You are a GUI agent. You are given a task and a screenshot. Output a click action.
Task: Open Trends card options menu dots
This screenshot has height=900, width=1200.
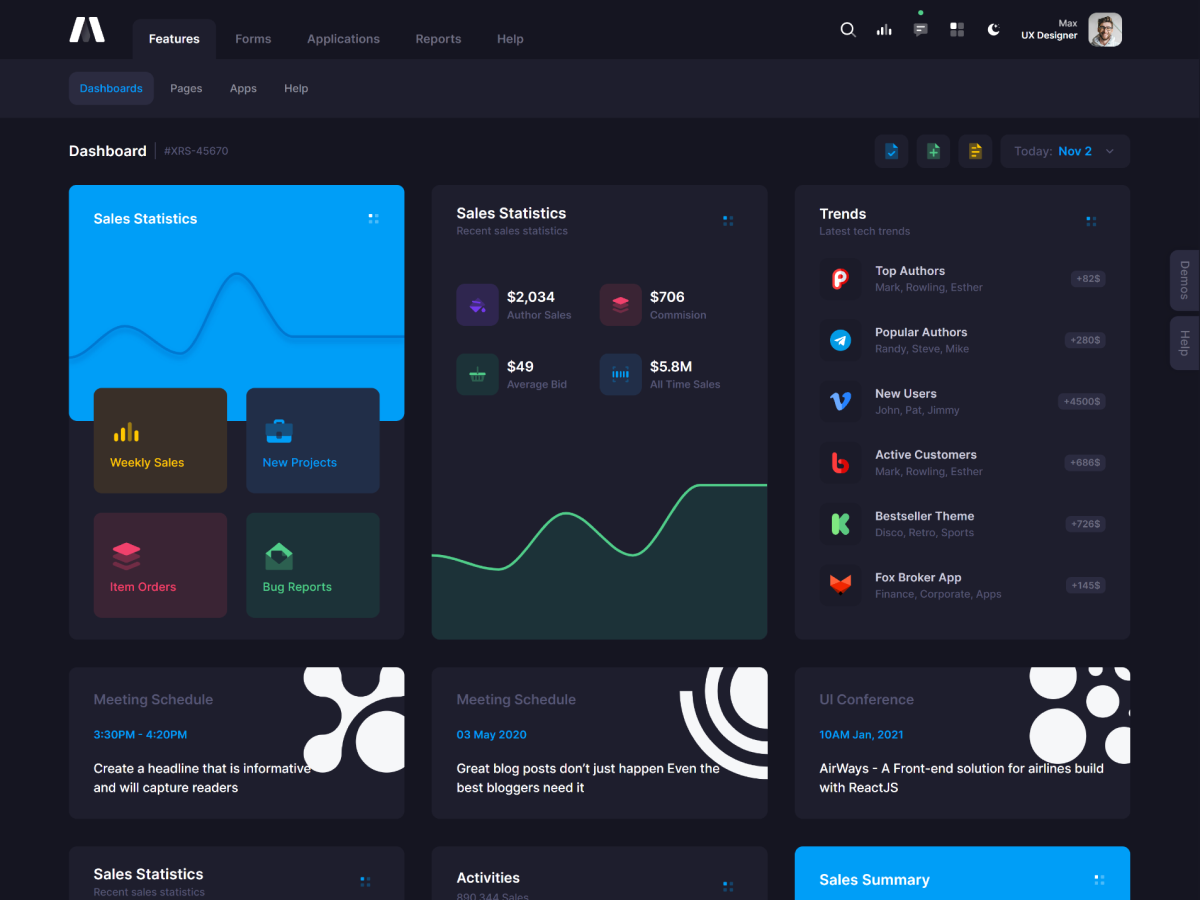tap(1091, 221)
